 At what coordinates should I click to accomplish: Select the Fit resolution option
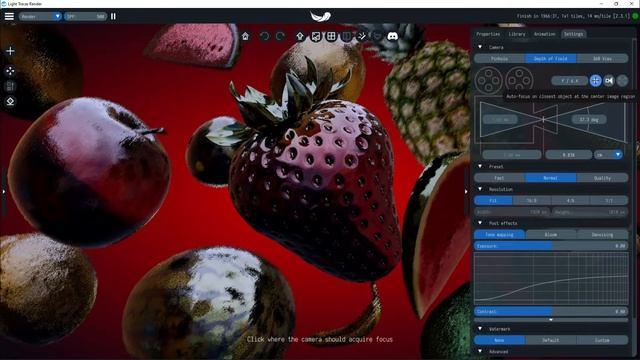tap(493, 200)
